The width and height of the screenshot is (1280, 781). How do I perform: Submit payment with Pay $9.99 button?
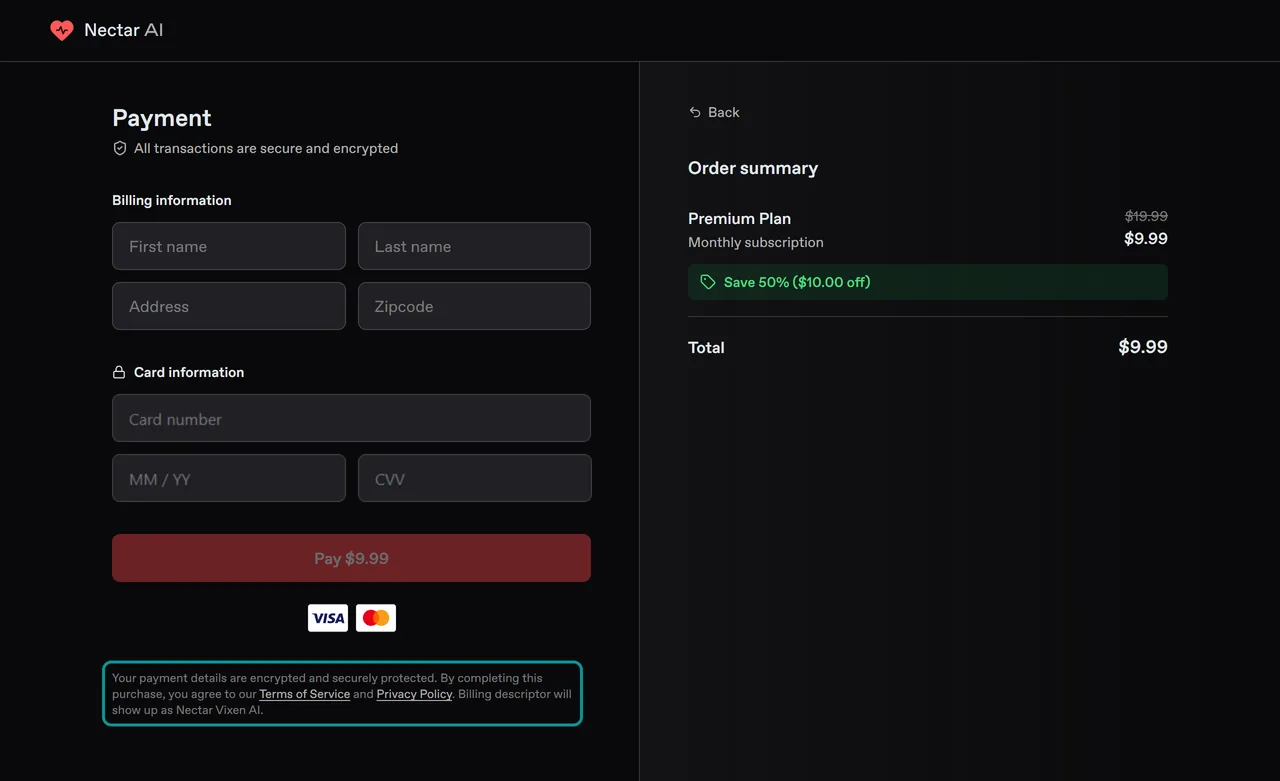point(351,558)
